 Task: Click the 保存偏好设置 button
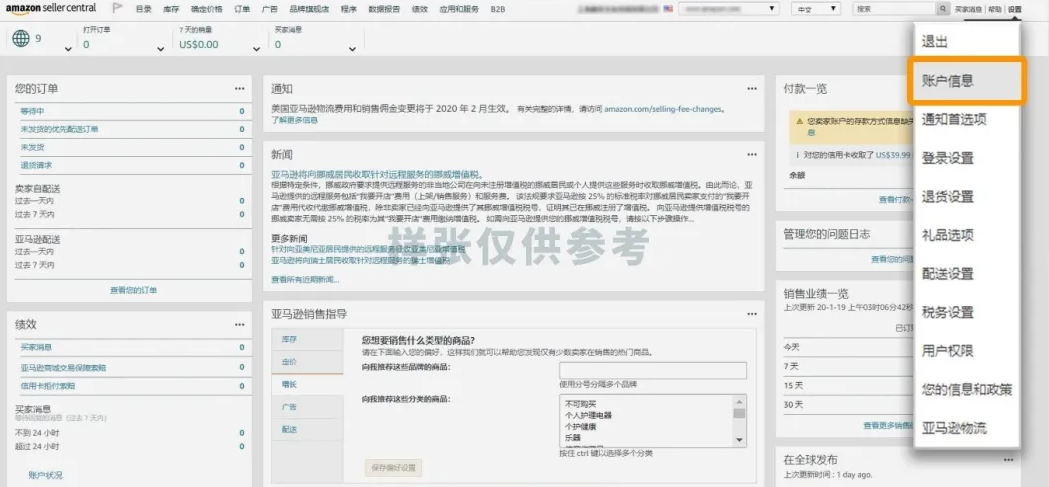coord(393,467)
